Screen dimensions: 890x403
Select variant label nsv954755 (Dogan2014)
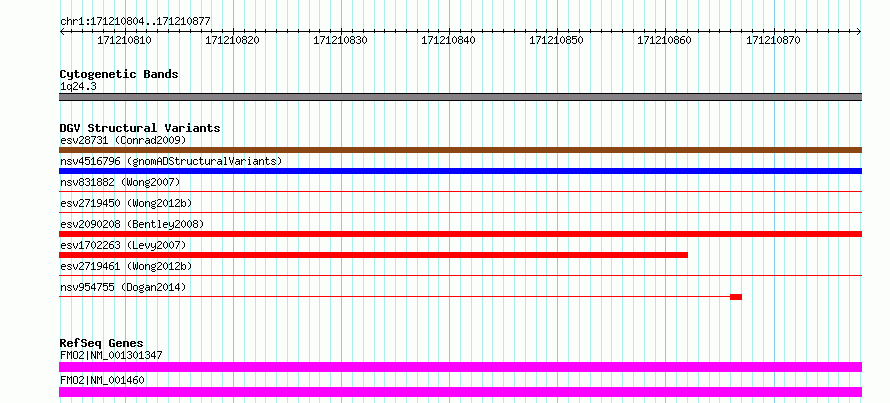click(123, 287)
